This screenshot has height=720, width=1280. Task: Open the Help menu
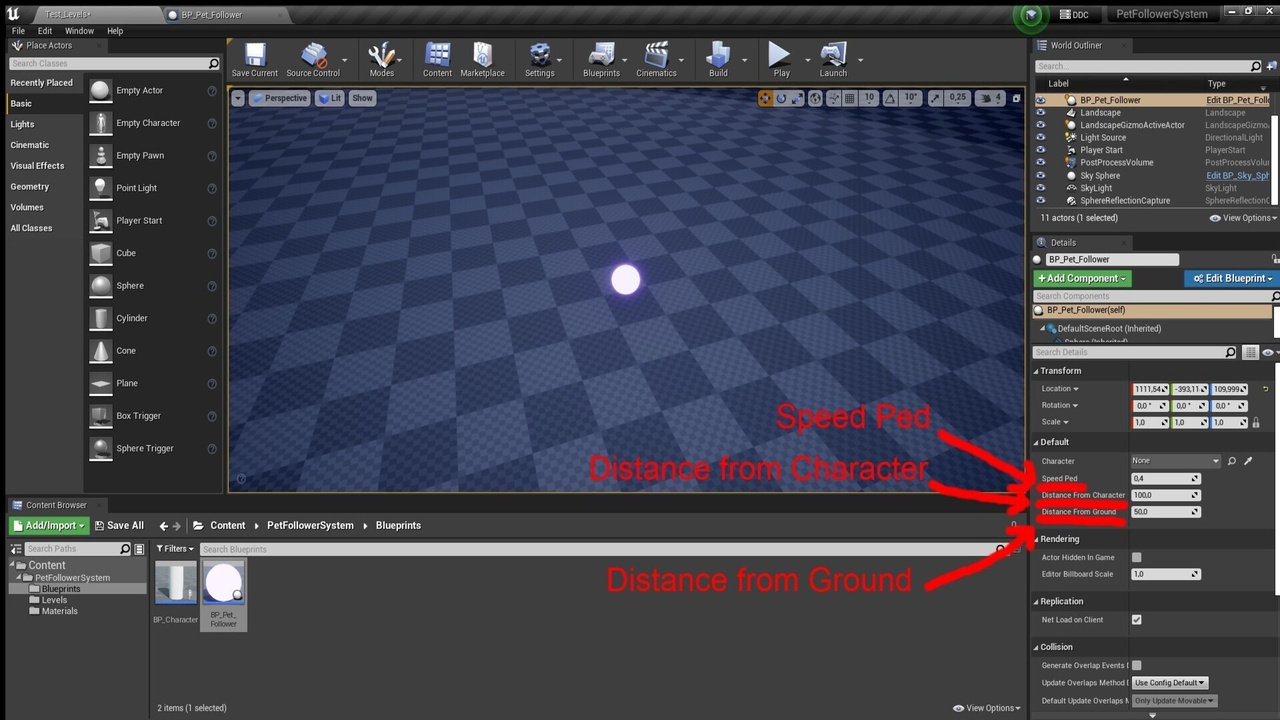pyautogui.click(x=115, y=31)
